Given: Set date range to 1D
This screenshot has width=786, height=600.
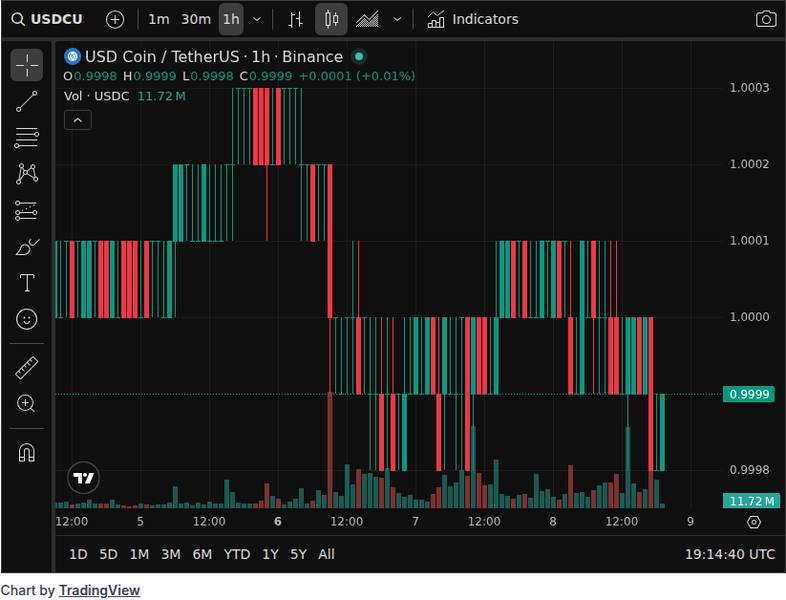Looking at the screenshot, I should point(78,554).
